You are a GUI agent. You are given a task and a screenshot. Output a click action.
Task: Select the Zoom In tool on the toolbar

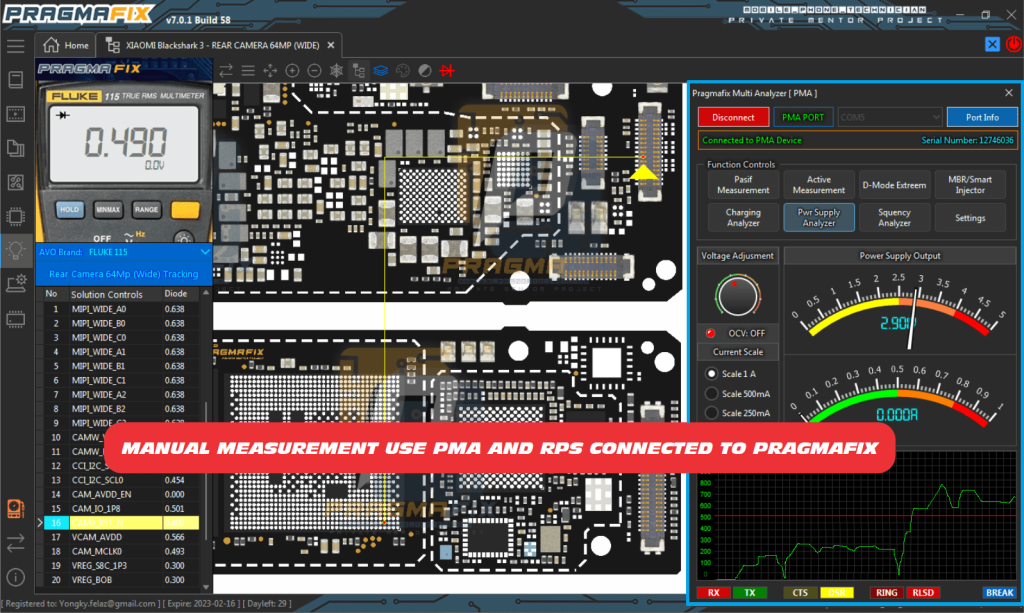click(292, 70)
